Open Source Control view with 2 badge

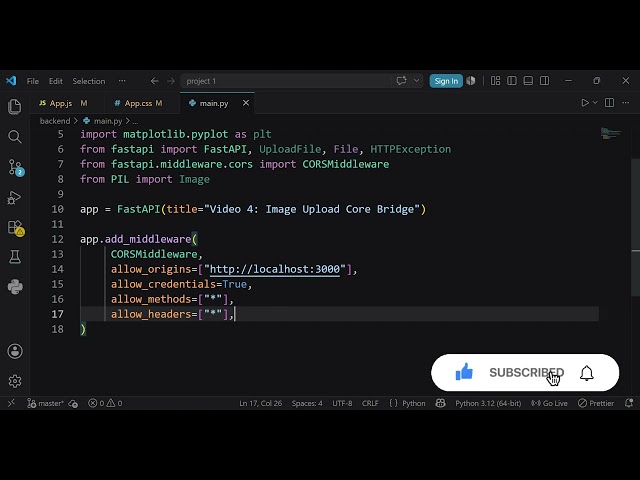pos(16,167)
